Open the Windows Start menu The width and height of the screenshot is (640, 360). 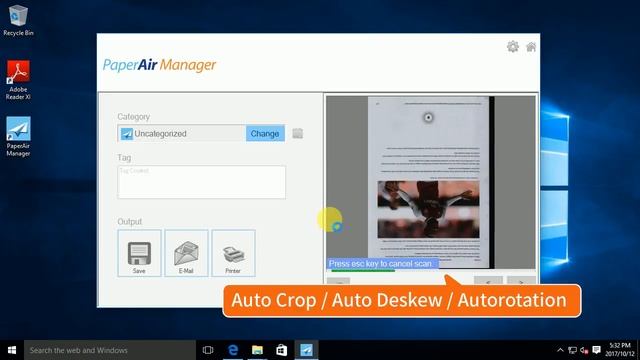[12, 350]
